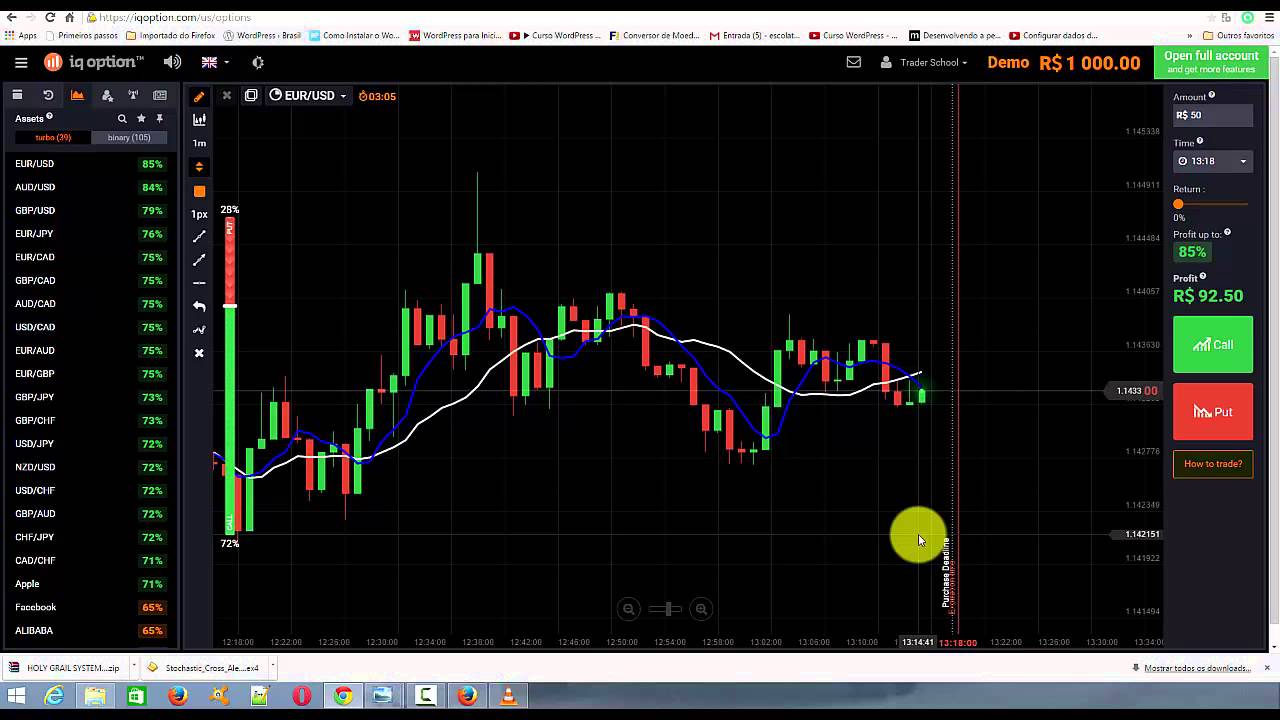
Task: Click the multi-chart layout icon
Action: click(x=251, y=96)
